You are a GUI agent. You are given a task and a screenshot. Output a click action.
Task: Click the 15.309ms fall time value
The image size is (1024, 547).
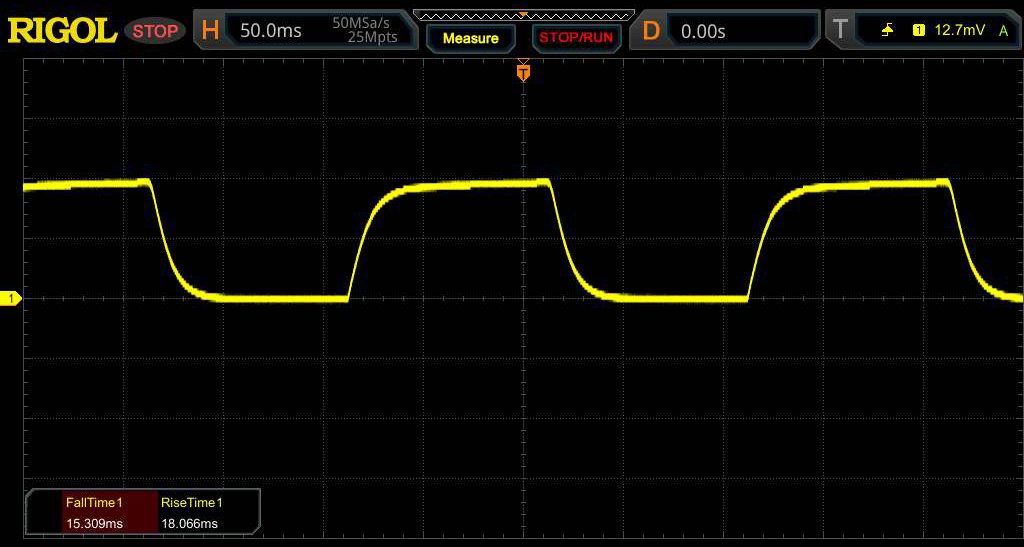tap(95, 524)
